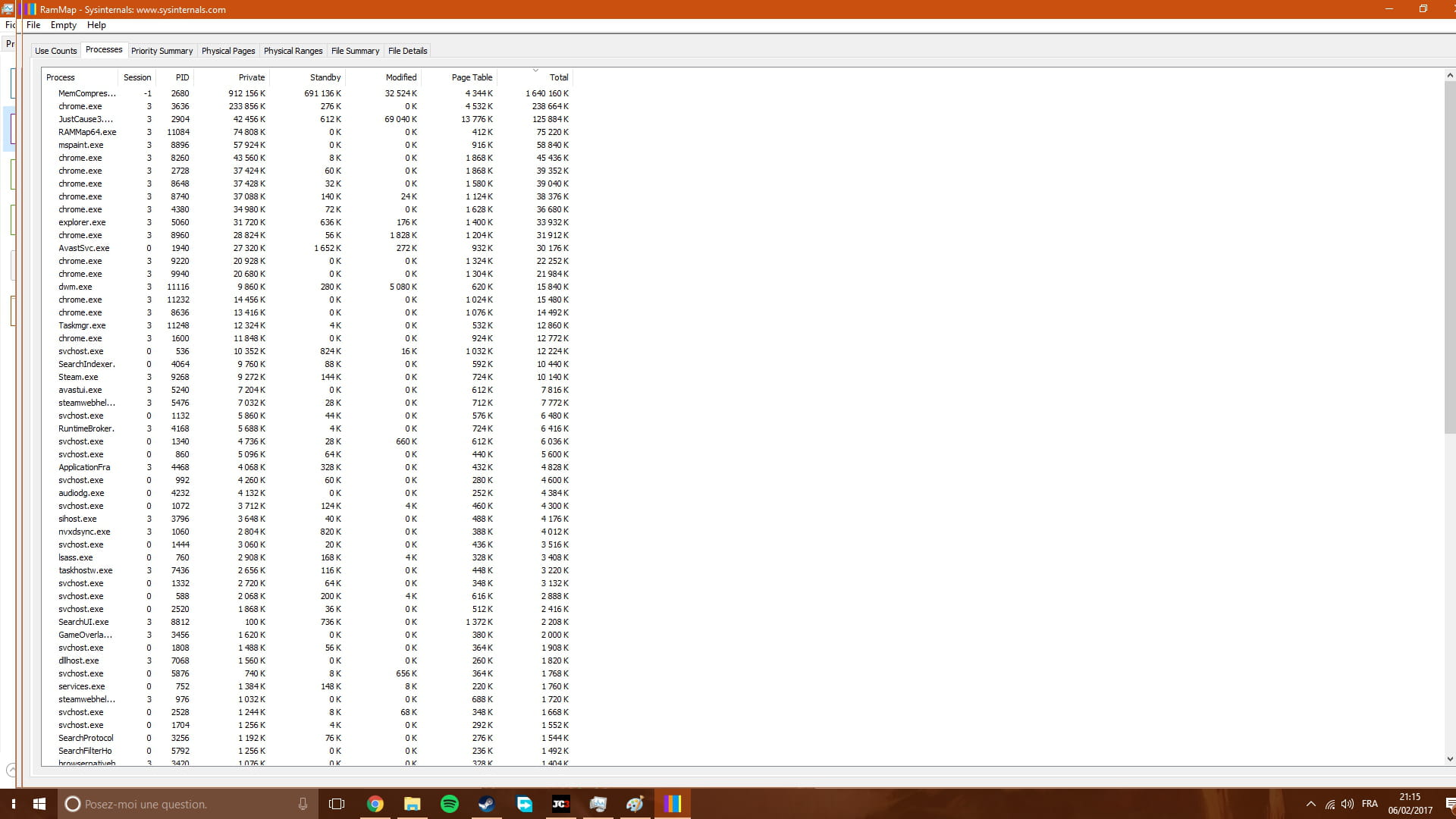1456x819 pixels.
Task: Select the sihost.exe process row
Action: pyautogui.click(x=307, y=519)
